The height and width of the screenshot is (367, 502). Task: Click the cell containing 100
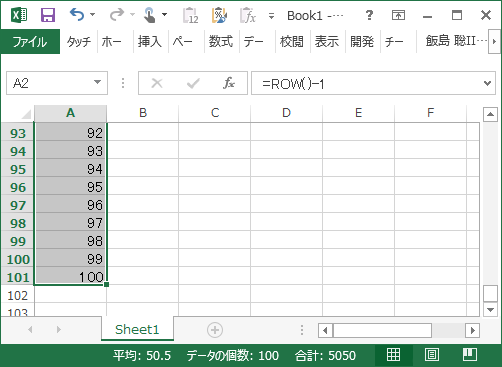[70, 277]
